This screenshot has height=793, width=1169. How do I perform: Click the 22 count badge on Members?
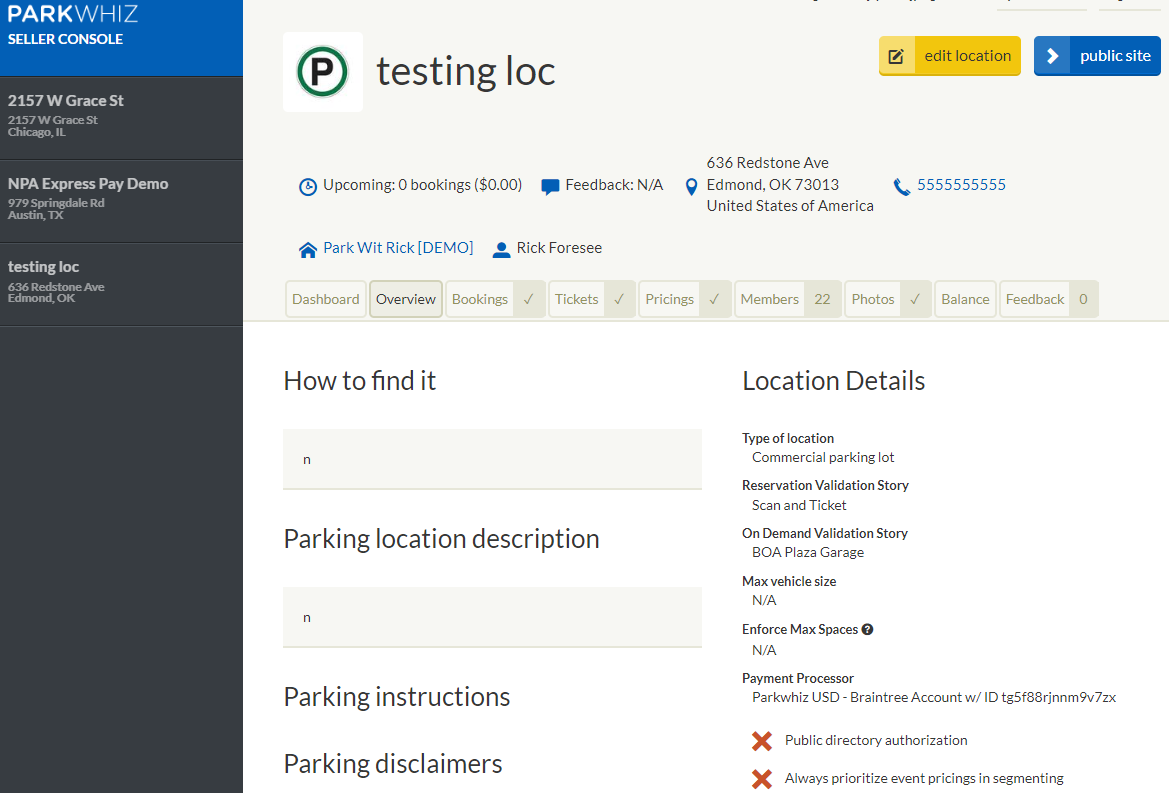coord(822,299)
